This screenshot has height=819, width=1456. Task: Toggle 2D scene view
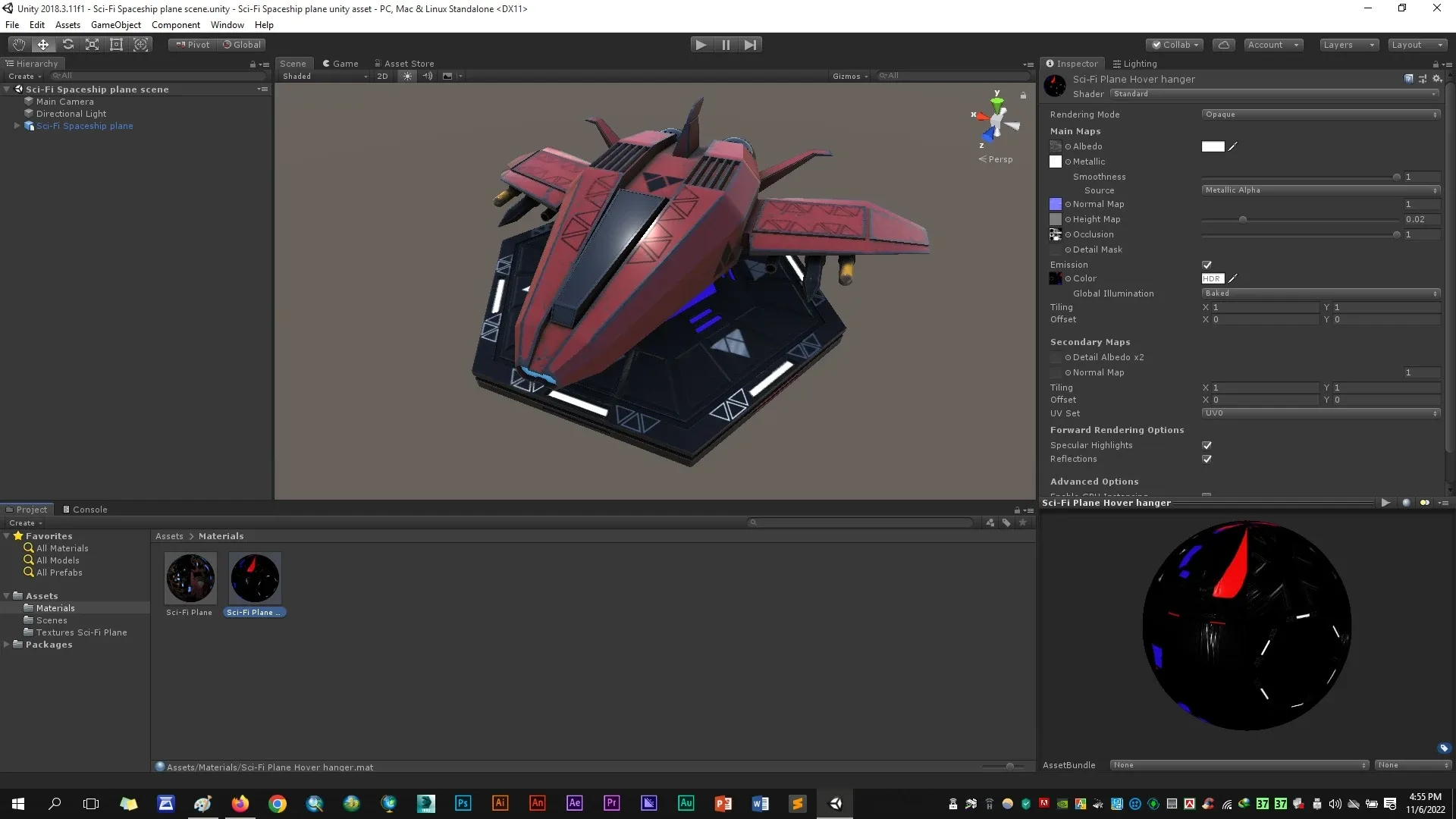[382, 76]
